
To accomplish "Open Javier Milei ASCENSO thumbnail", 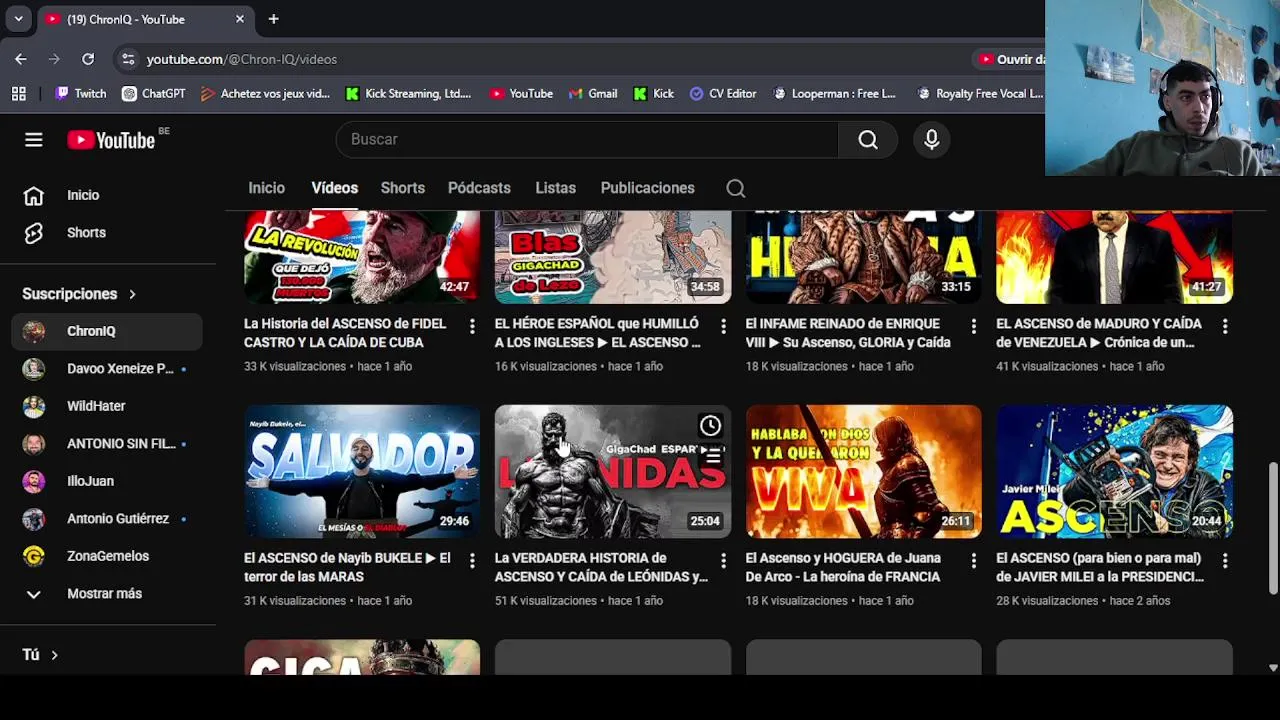I will [1114, 472].
